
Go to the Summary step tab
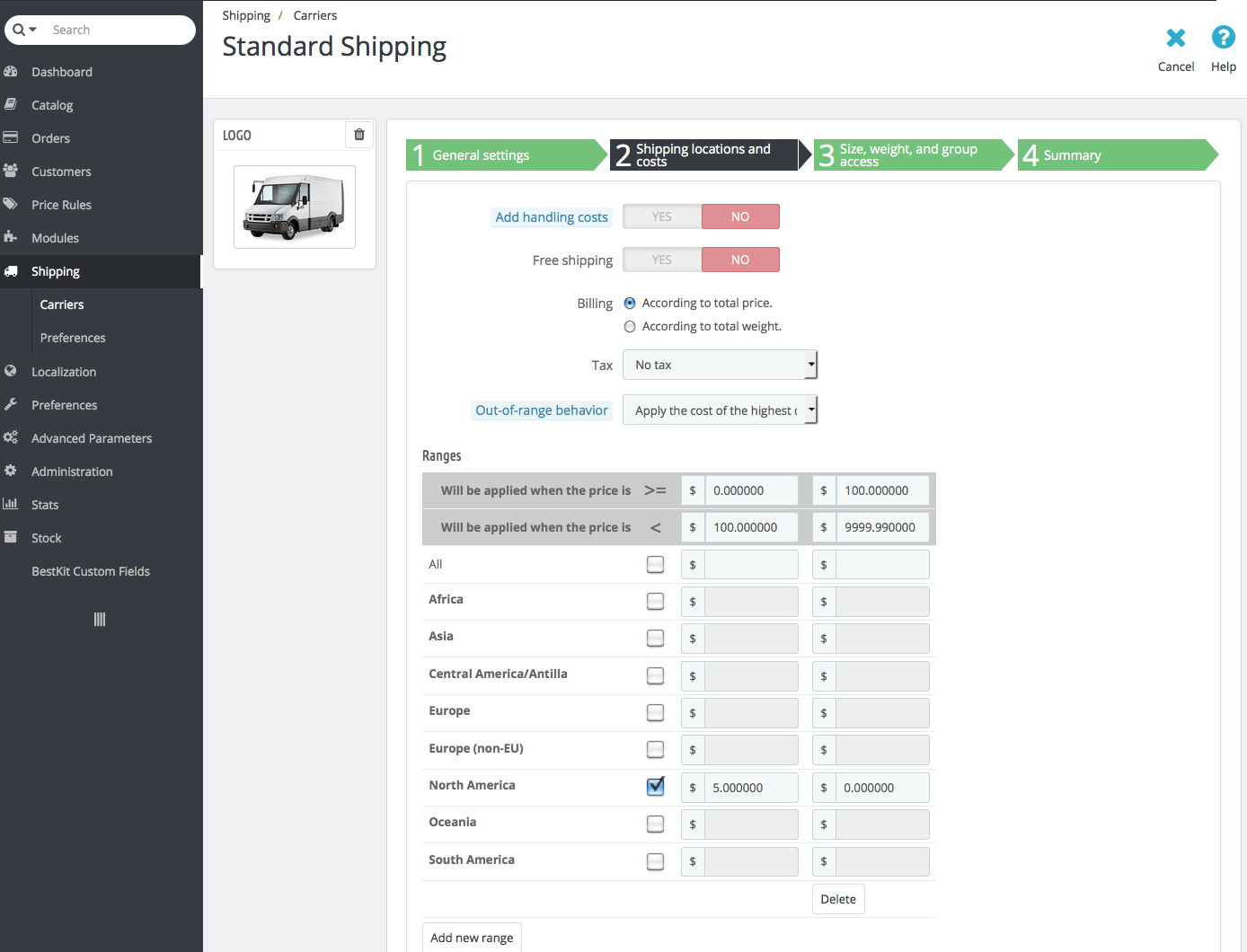pyautogui.click(x=1117, y=155)
